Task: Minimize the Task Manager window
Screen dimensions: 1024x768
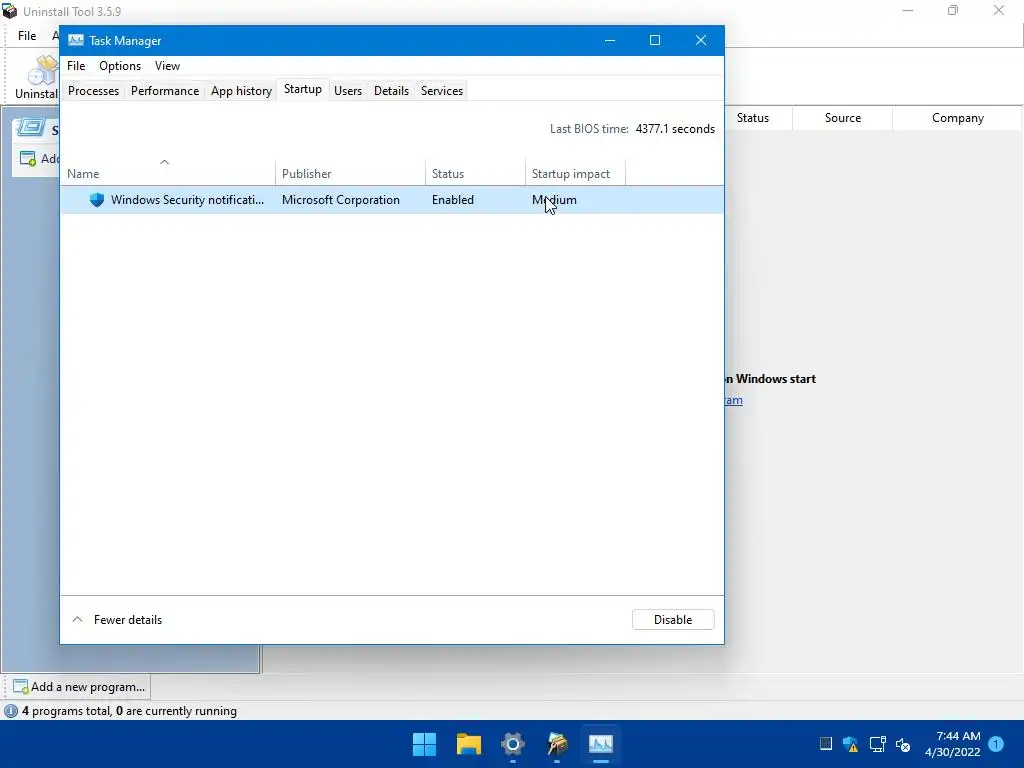Action: point(610,40)
